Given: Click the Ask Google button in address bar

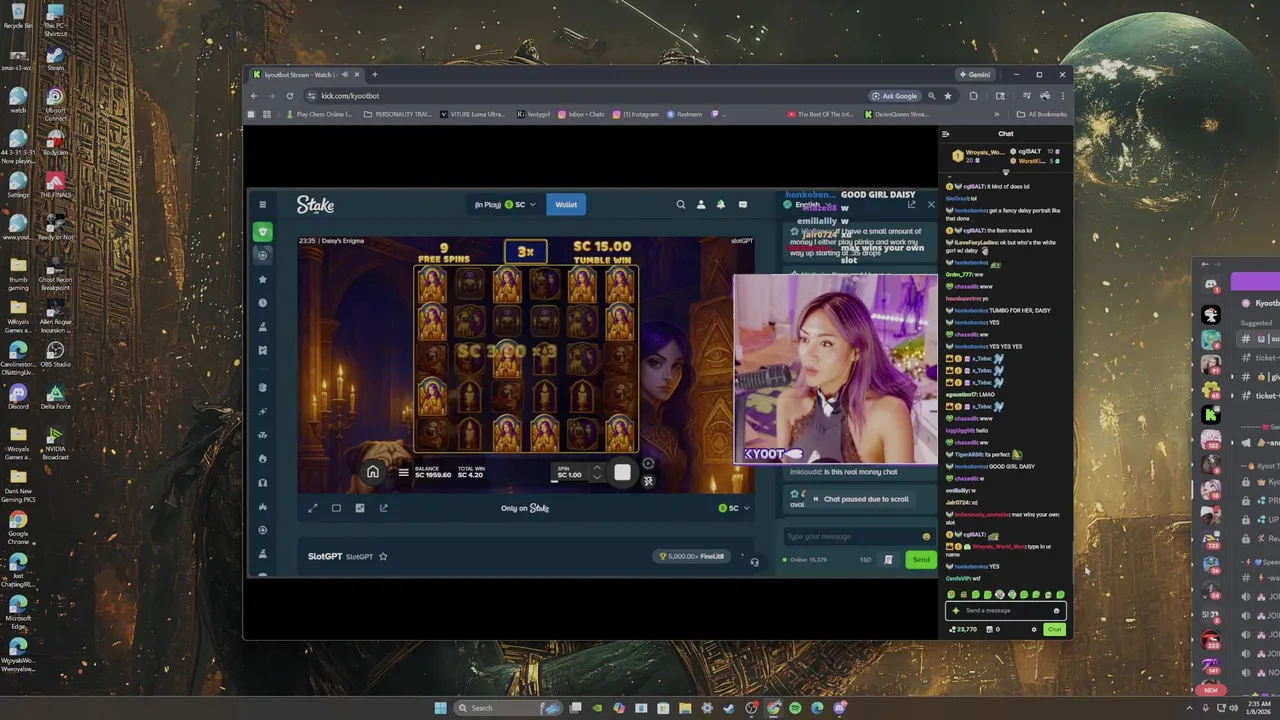Looking at the screenshot, I should click(894, 96).
